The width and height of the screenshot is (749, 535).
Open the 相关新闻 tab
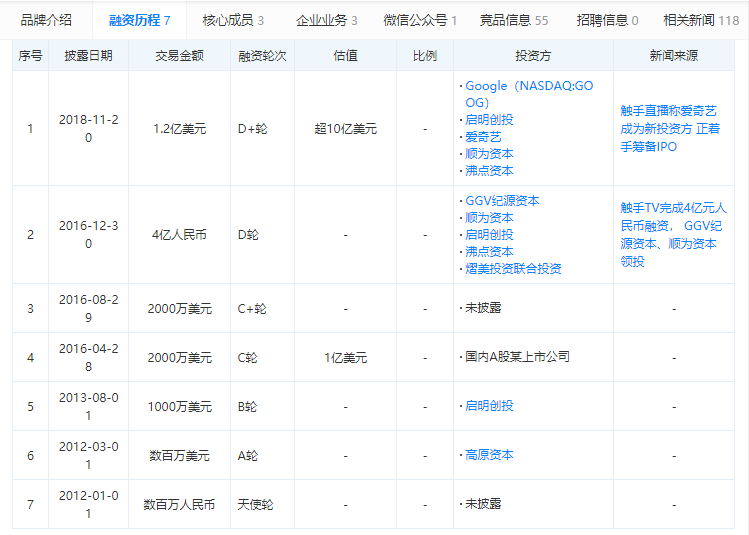click(x=700, y=20)
